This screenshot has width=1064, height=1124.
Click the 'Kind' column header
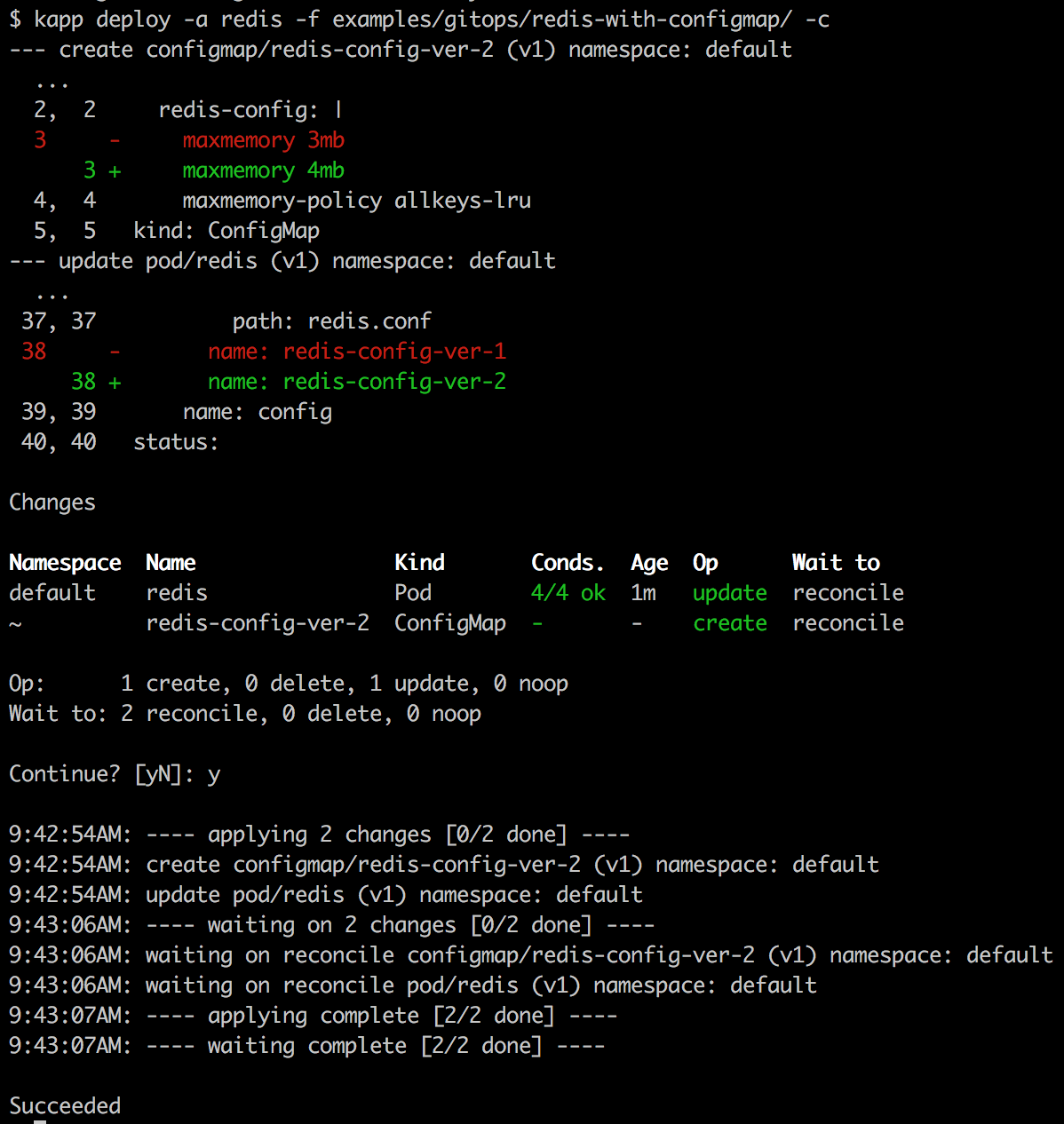click(419, 563)
